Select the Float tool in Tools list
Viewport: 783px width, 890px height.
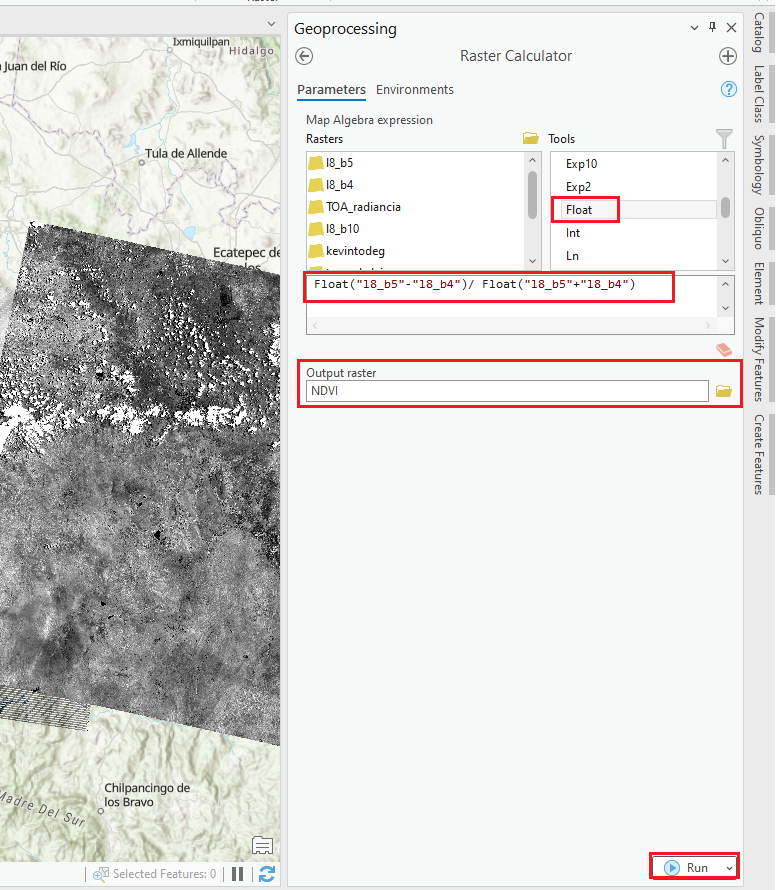[x=579, y=210]
